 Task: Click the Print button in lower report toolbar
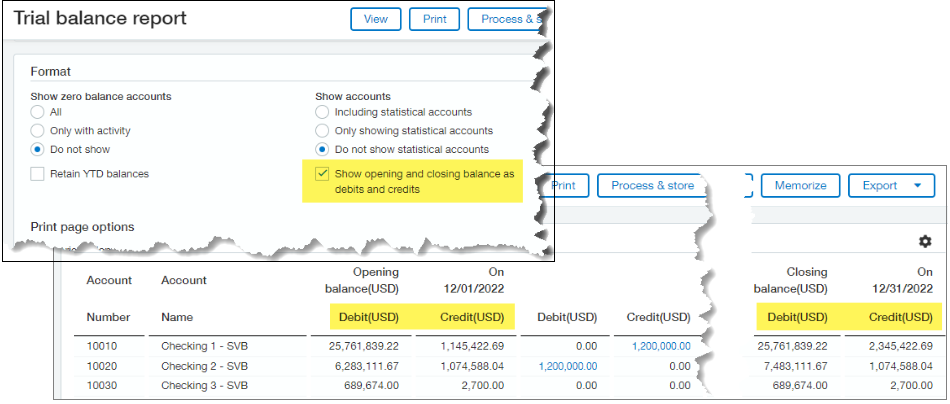tap(563, 185)
